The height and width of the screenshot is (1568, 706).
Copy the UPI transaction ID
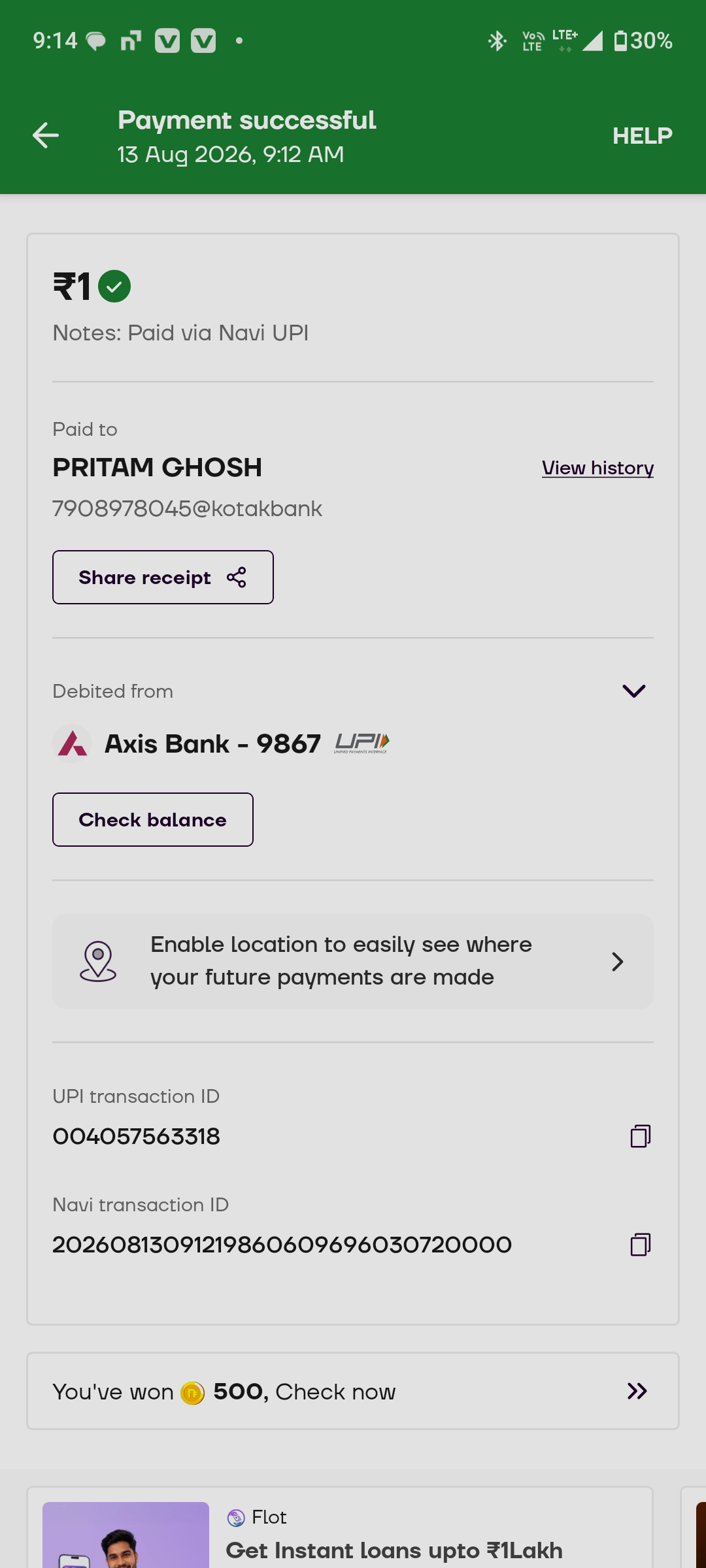[x=641, y=1136]
